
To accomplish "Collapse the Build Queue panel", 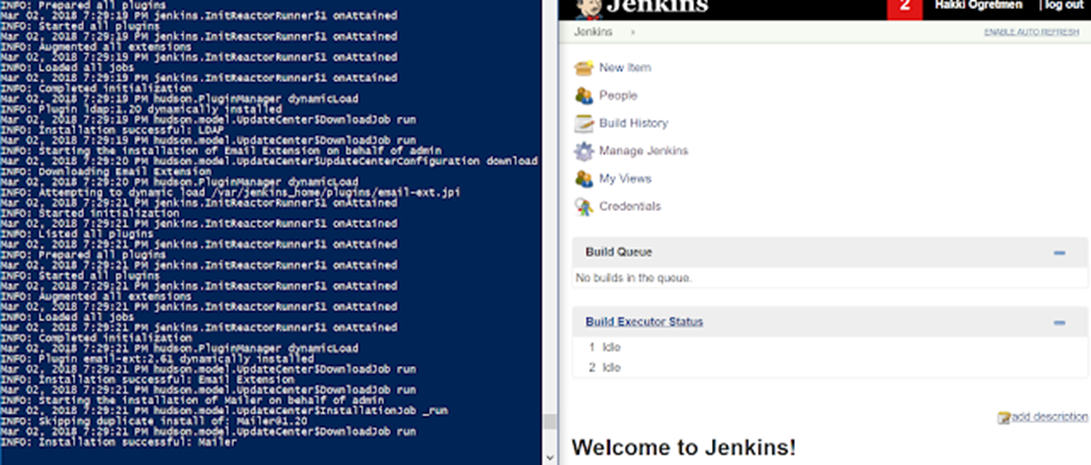I will coord(1059,253).
